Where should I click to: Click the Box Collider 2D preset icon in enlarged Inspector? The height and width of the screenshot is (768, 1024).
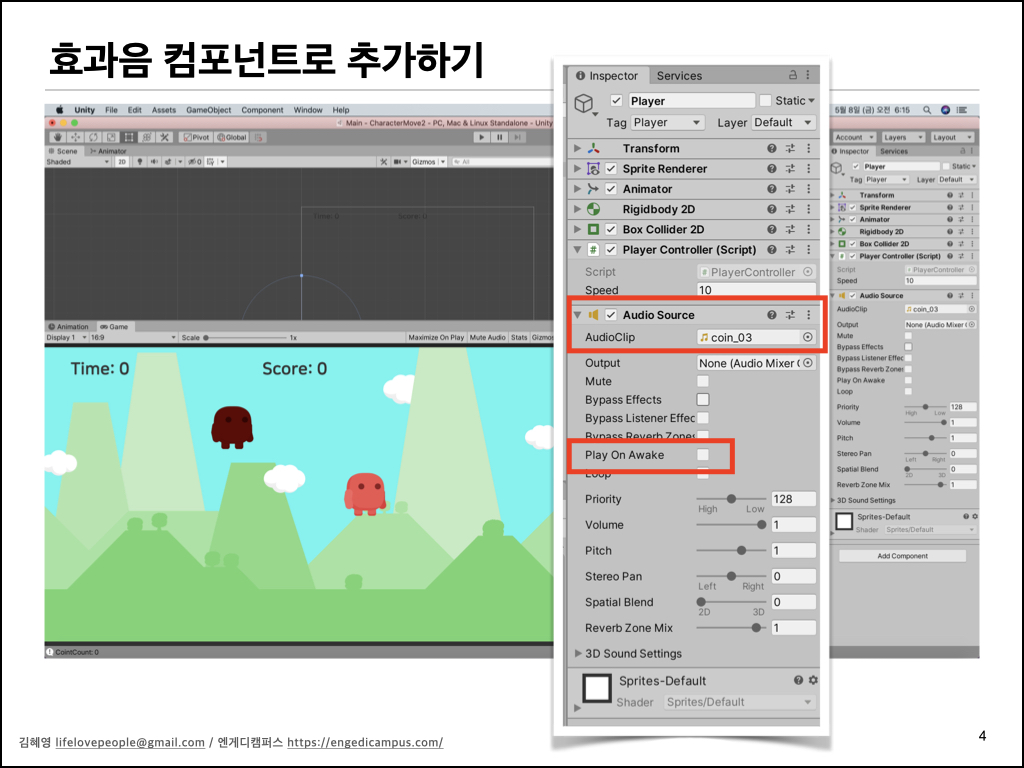pos(790,229)
